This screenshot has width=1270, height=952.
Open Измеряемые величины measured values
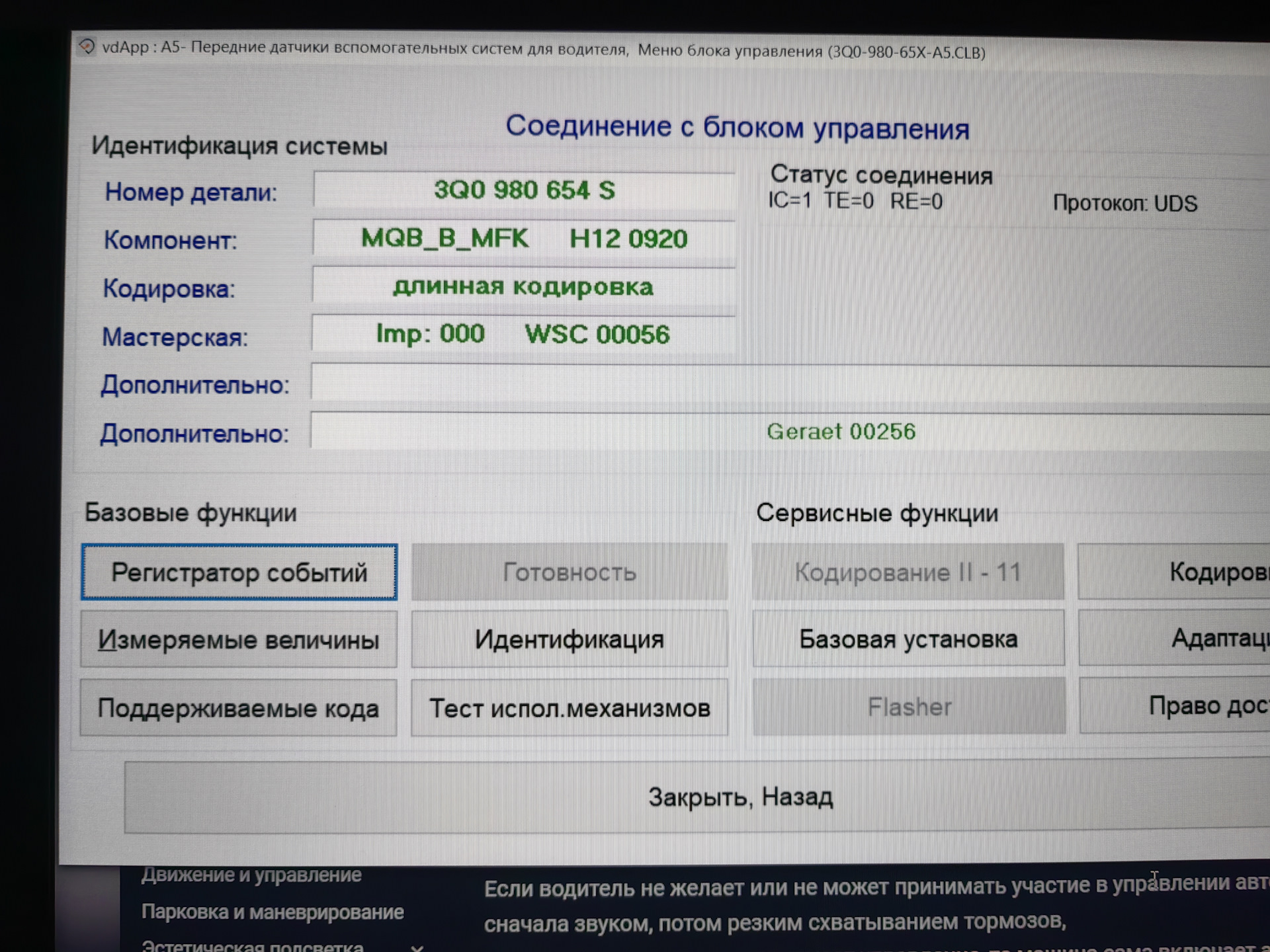[239, 639]
